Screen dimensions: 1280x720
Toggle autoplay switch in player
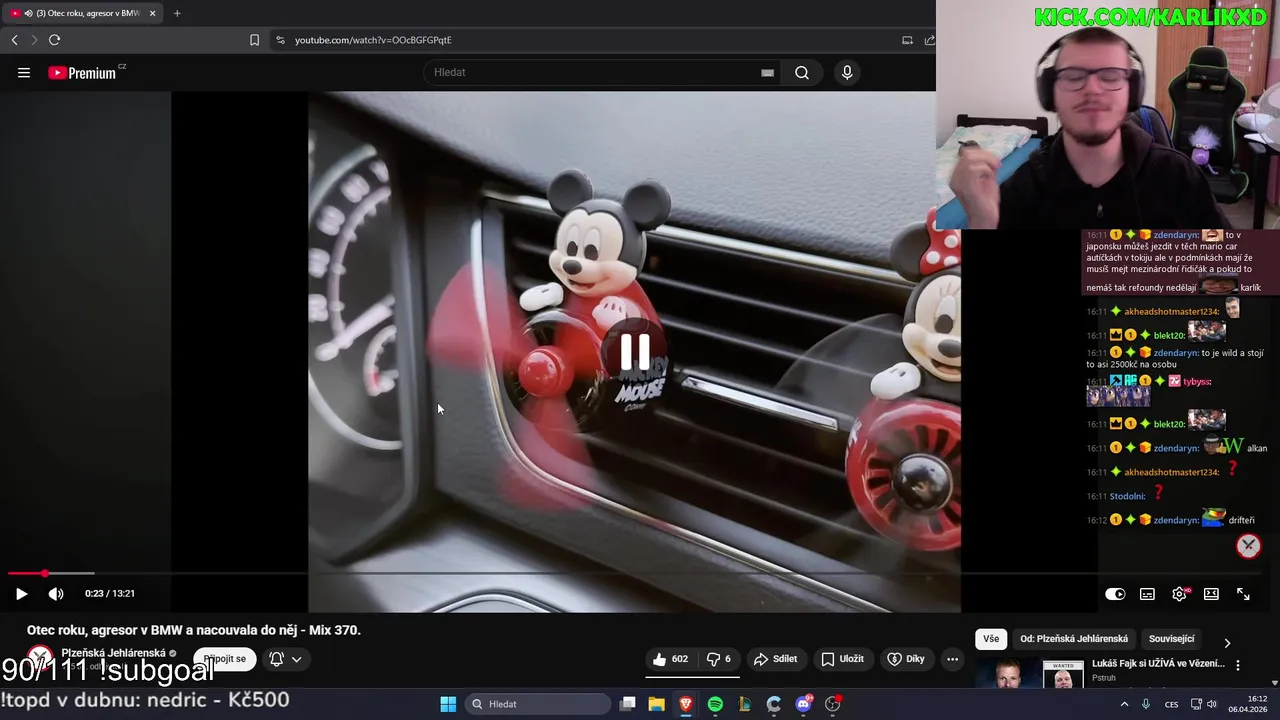(1115, 594)
